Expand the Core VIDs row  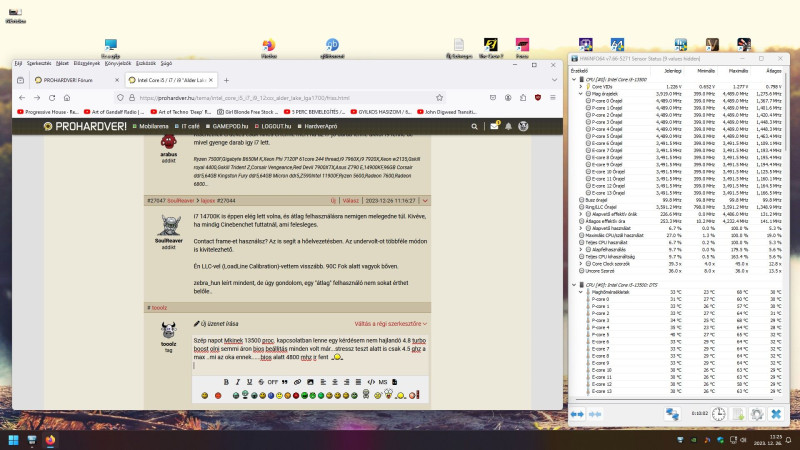(581, 87)
